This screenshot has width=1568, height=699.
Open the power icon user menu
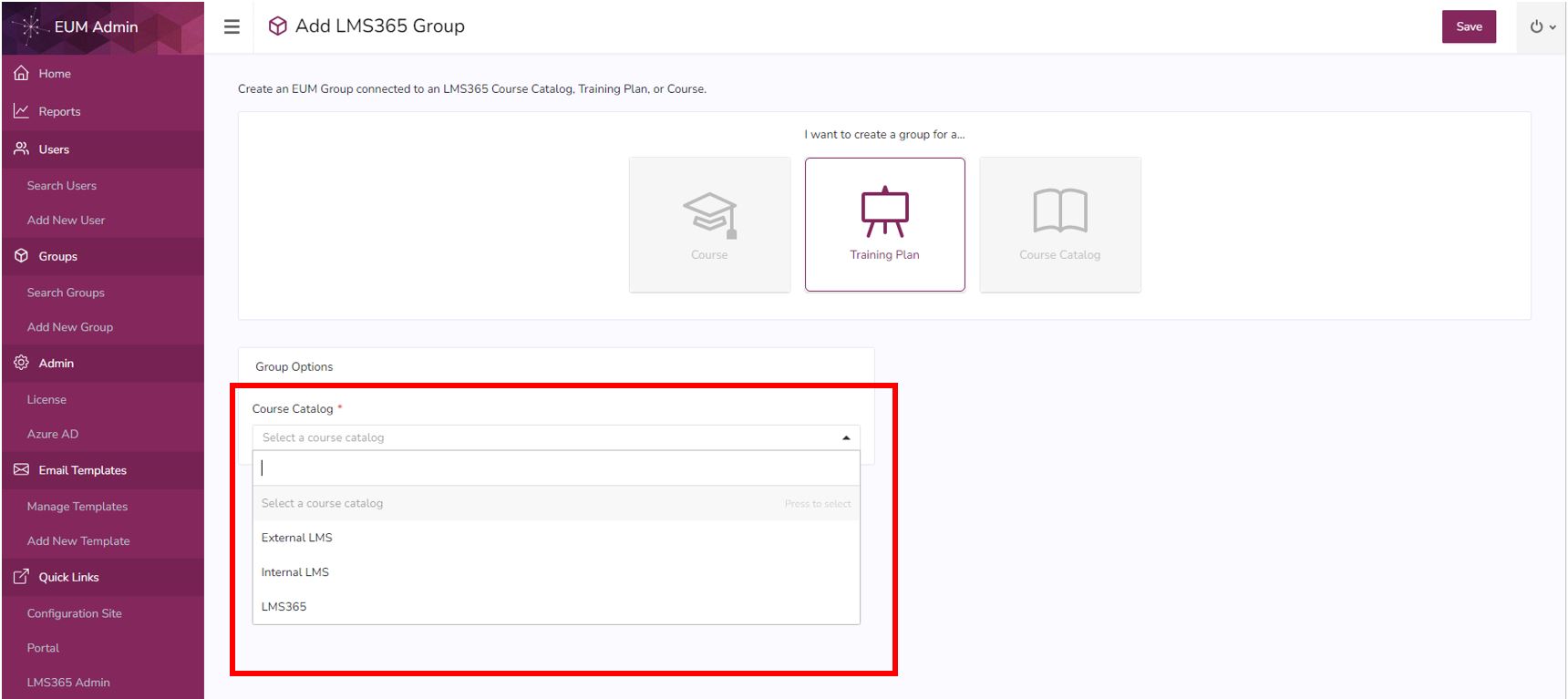(1542, 26)
